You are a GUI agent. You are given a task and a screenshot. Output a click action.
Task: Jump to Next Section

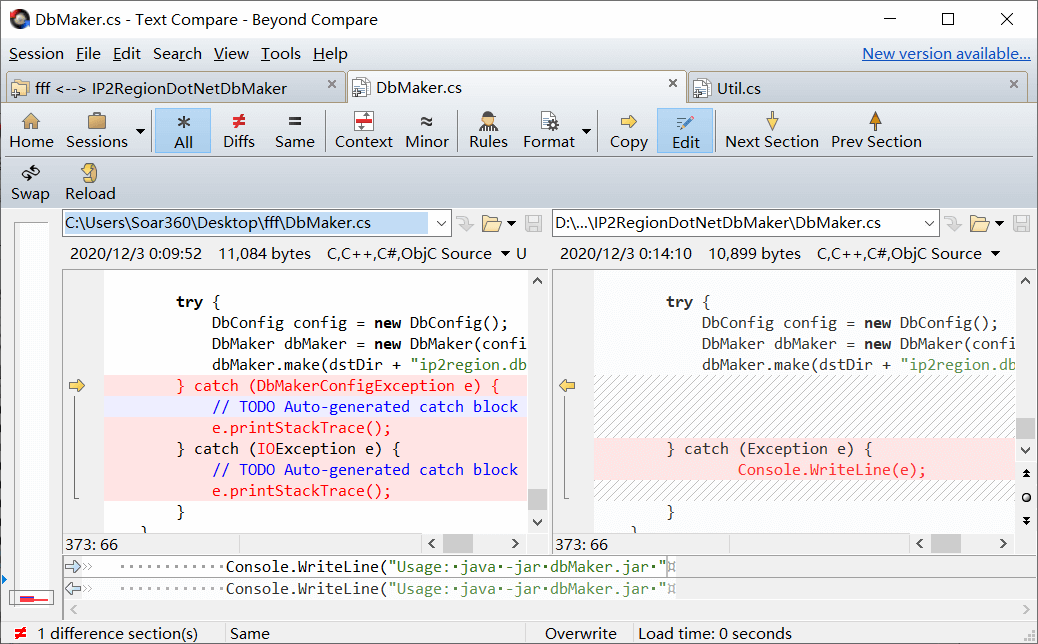pos(771,130)
